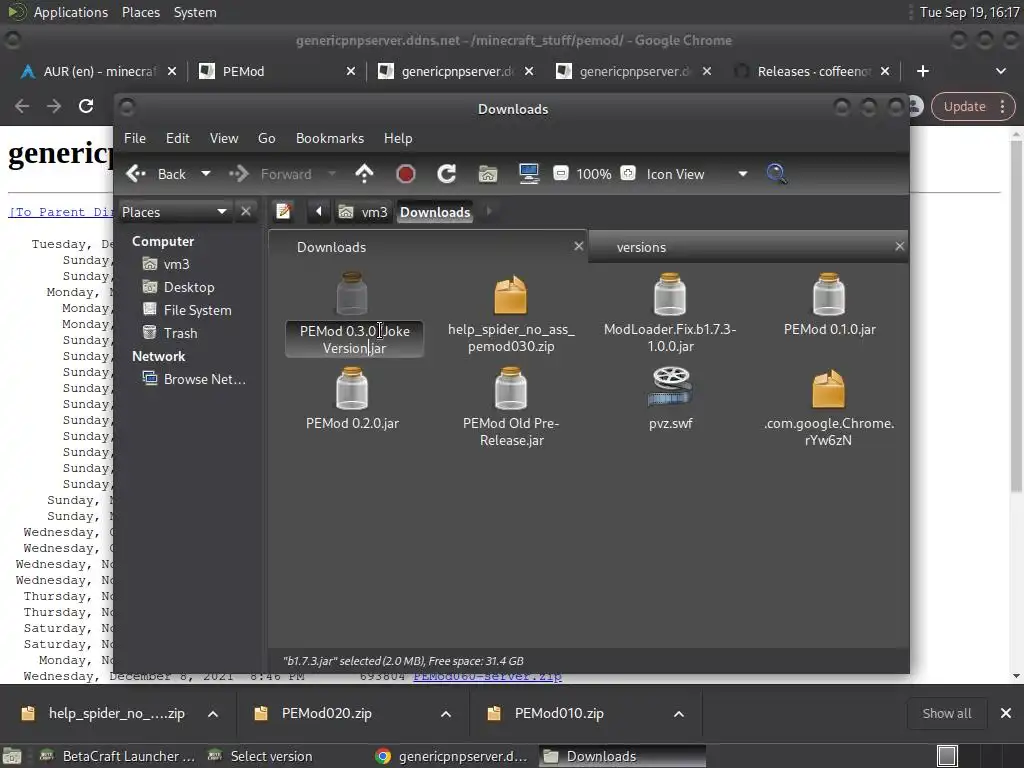The height and width of the screenshot is (768, 1024).
Task: Select the pvz.swf film reel icon
Action: (670, 387)
